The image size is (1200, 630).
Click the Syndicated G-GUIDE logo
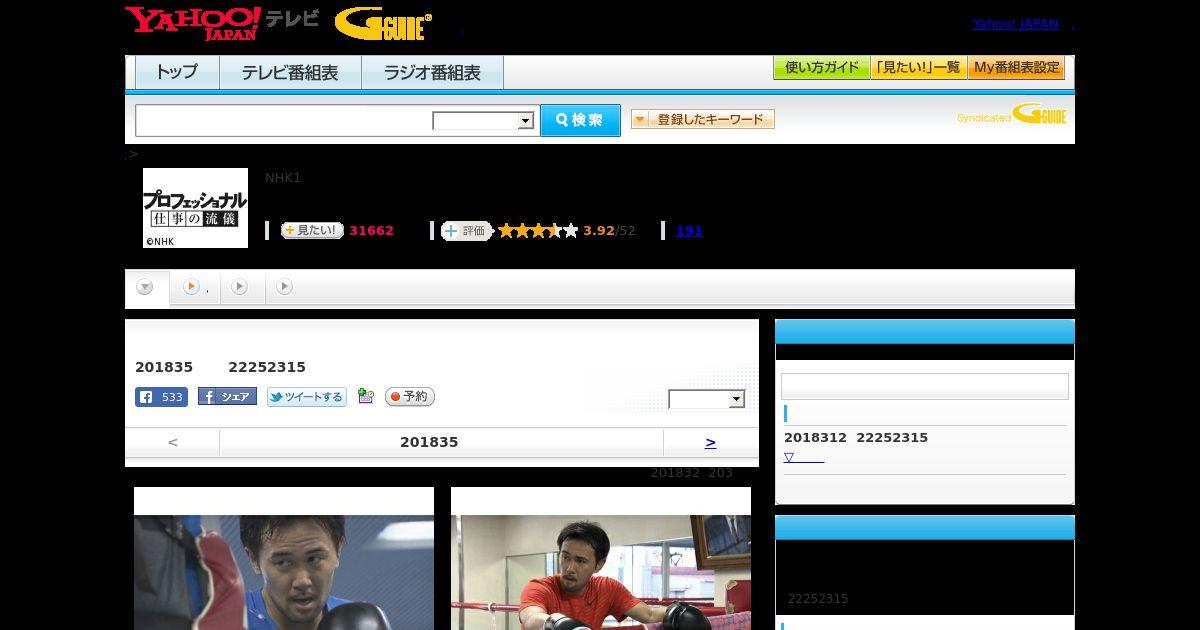coord(1011,115)
